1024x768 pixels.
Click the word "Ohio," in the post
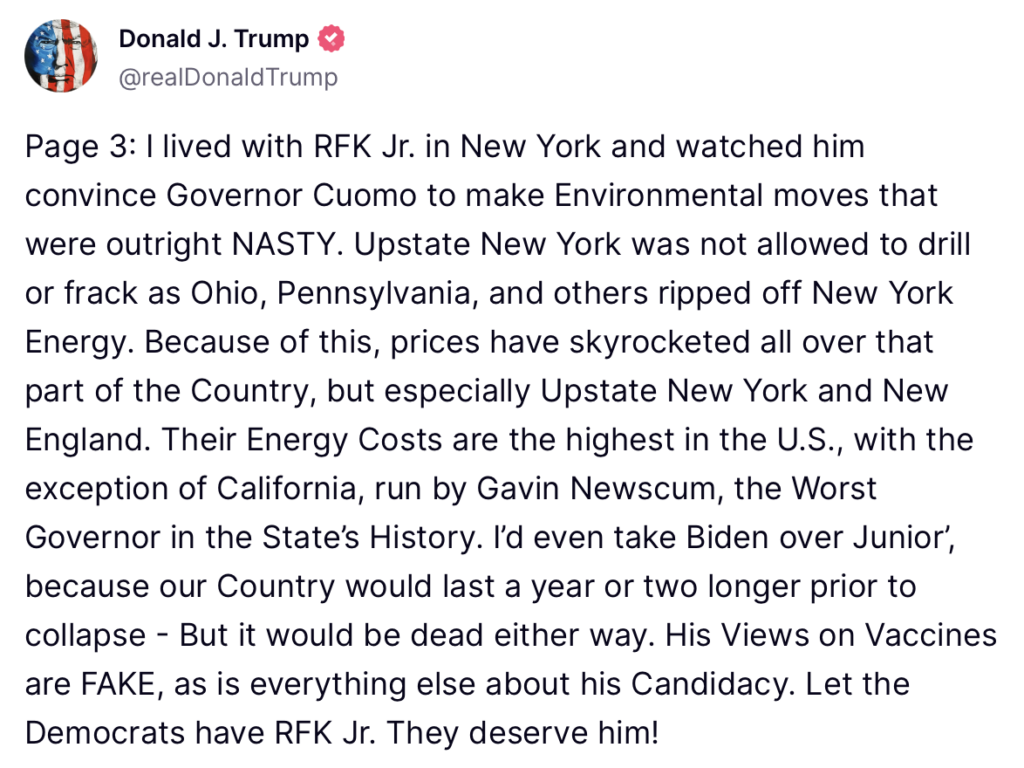pos(229,294)
